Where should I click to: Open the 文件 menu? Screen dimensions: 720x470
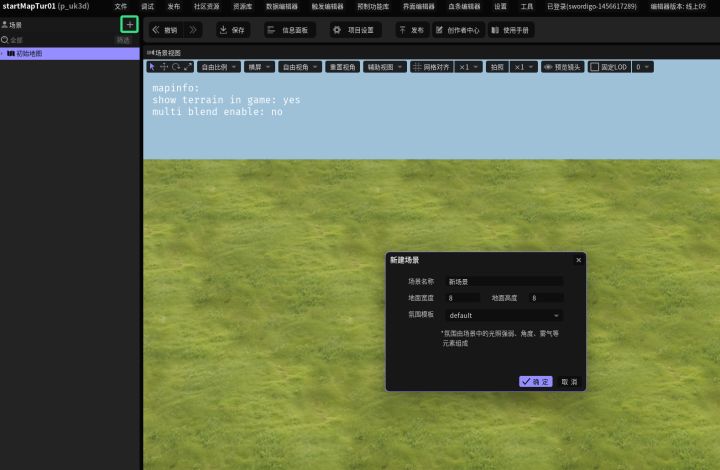coord(121,6)
